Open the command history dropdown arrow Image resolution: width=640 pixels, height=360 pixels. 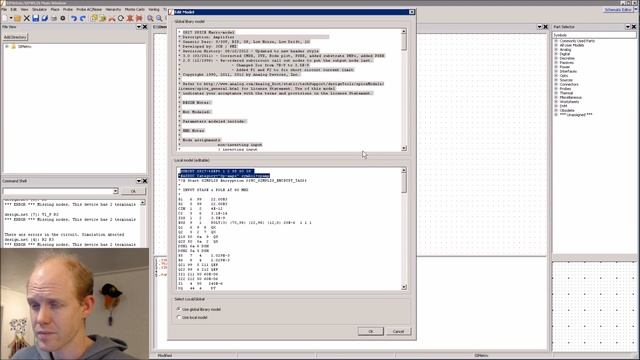point(116,191)
